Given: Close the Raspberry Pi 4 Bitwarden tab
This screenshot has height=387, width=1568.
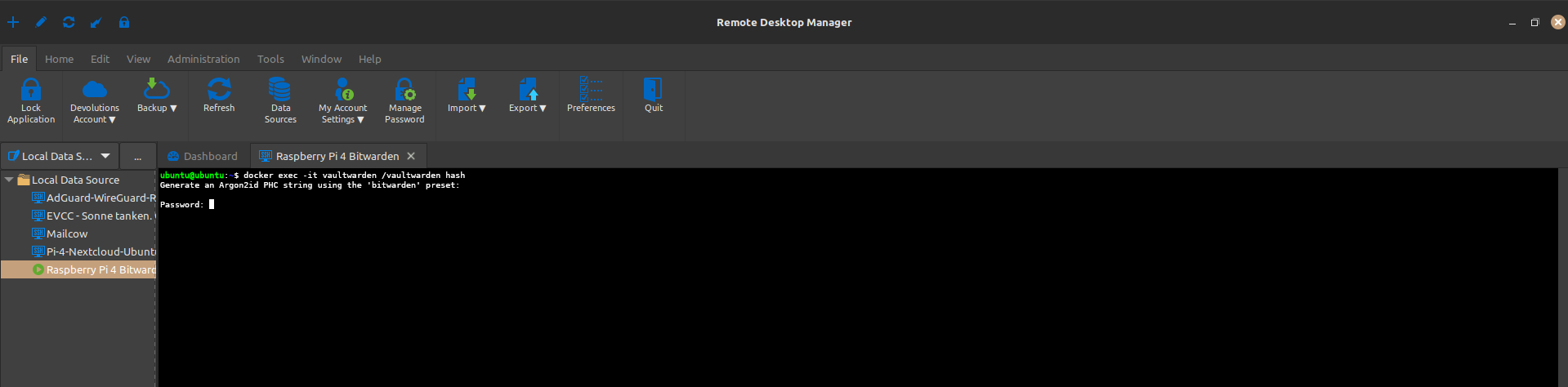Looking at the screenshot, I should coord(411,156).
